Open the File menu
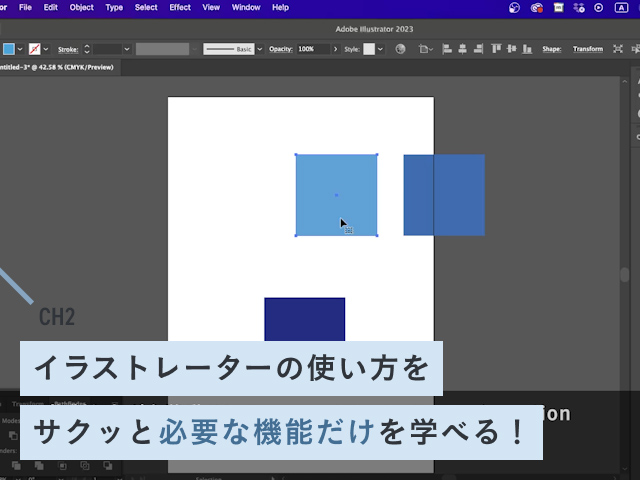The width and height of the screenshot is (640, 480). [25, 7]
